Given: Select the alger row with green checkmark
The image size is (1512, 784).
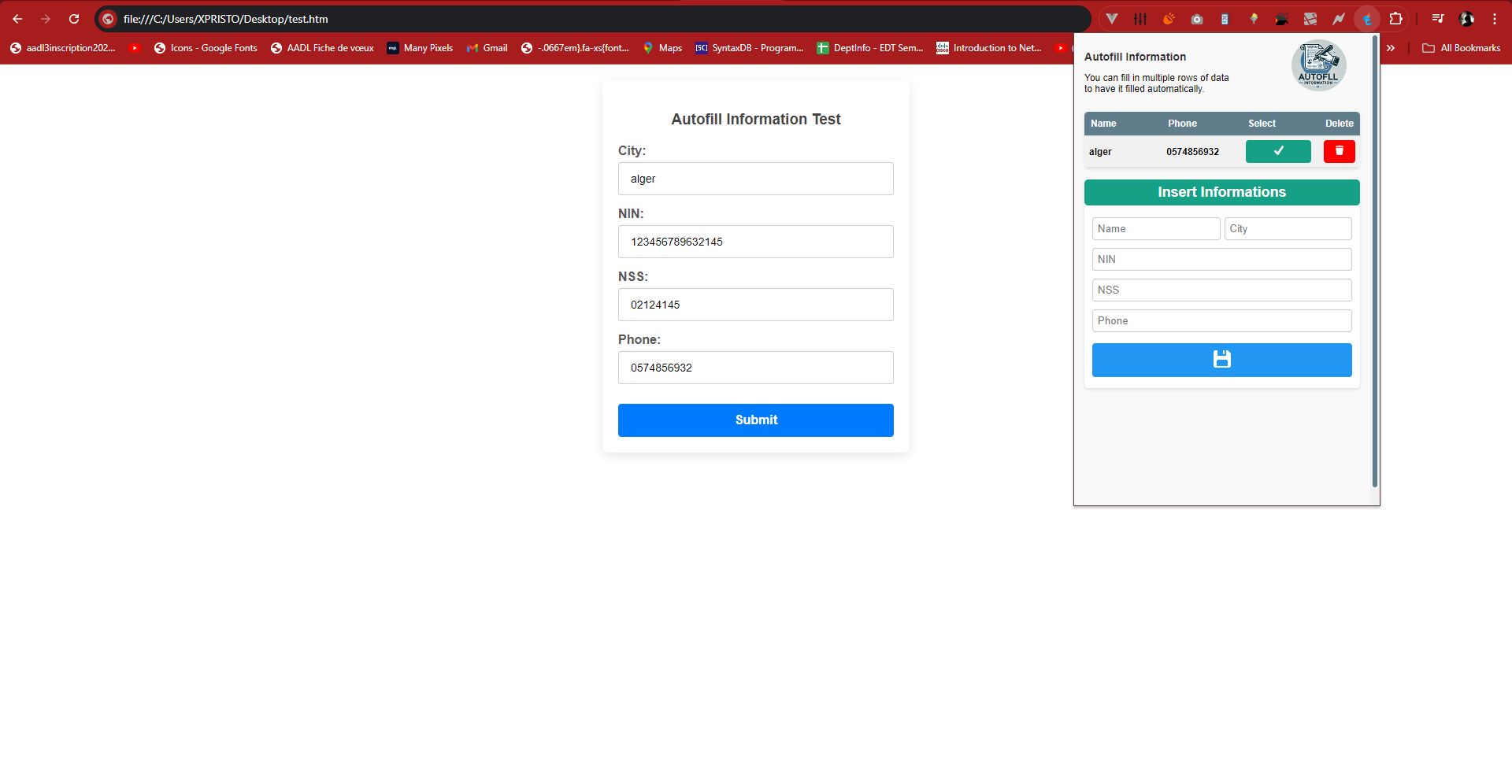Looking at the screenshot, I should pyautogui.click(x=1278, y=151).
